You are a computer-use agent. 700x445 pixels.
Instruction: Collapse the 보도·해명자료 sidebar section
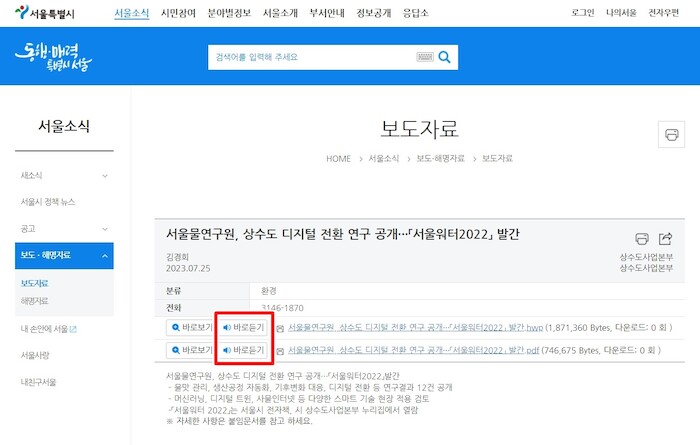105,256
